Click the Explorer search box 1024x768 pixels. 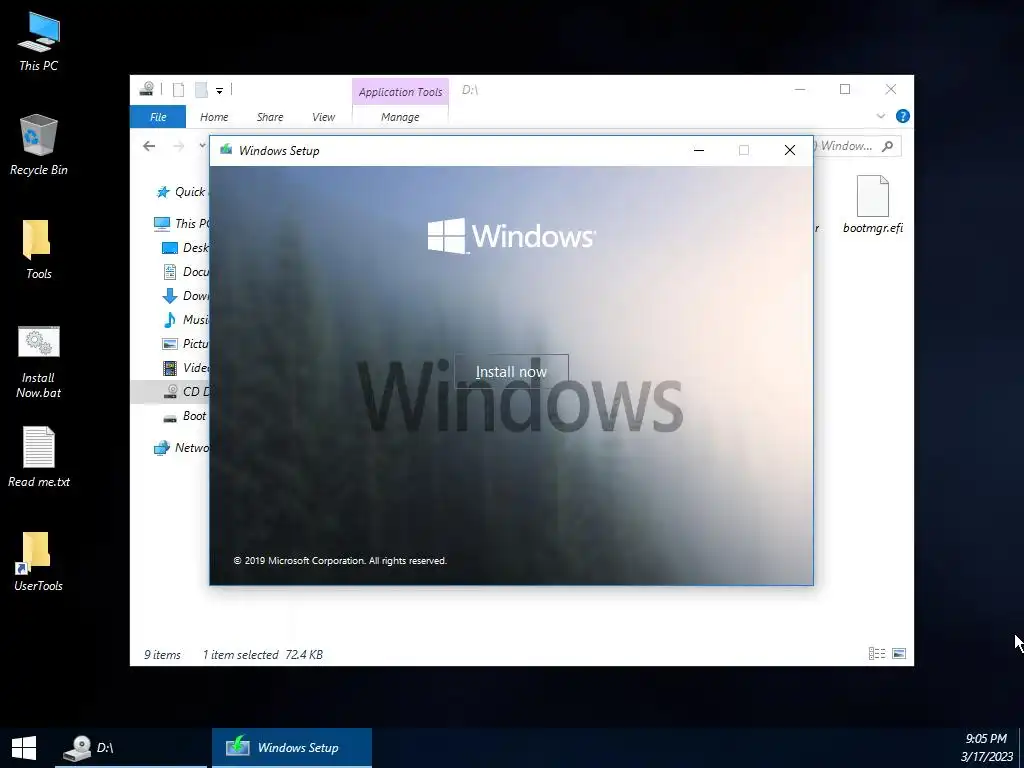pyautogui.click(x=857, y=146)
